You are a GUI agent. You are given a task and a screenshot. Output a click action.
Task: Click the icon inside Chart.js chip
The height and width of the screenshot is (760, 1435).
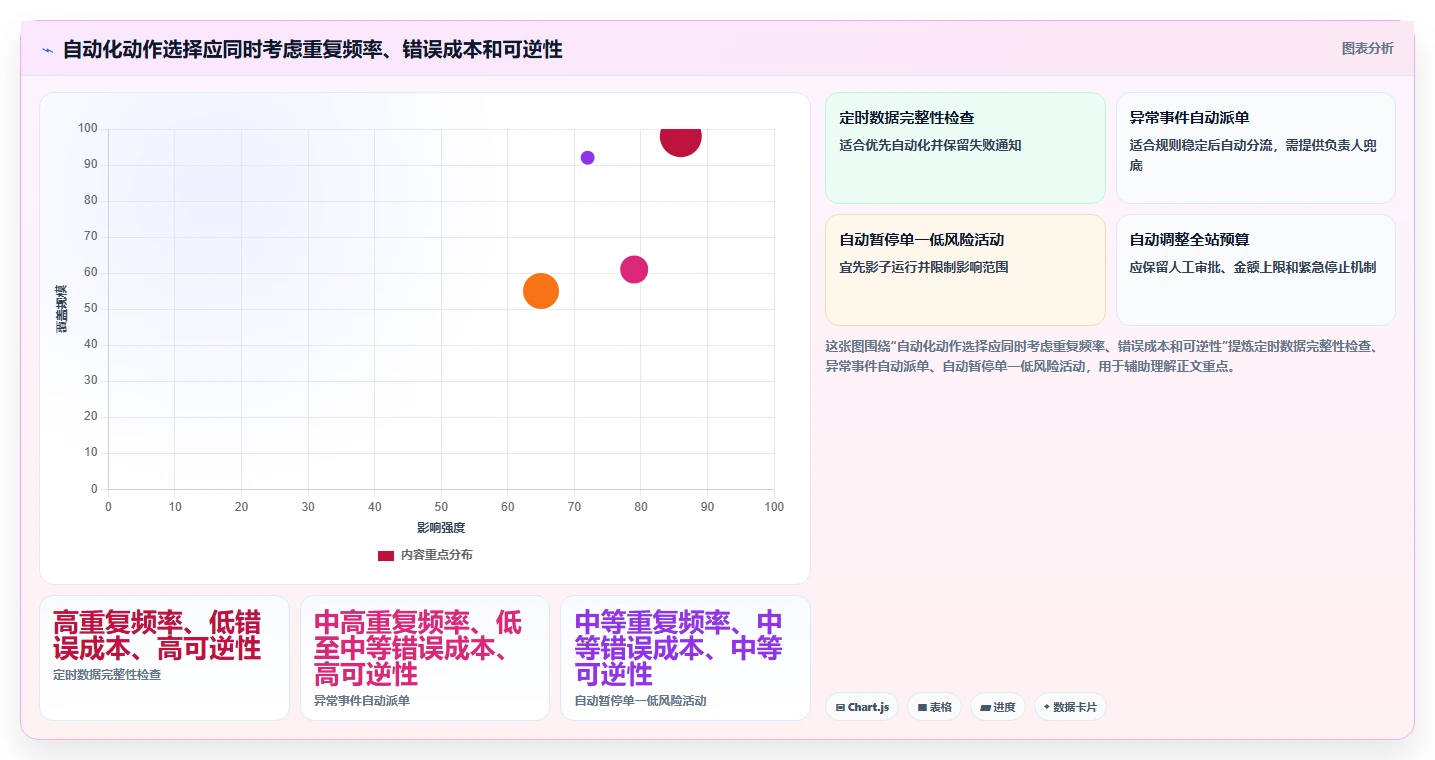pyautogui.click(x=840, y=707)
